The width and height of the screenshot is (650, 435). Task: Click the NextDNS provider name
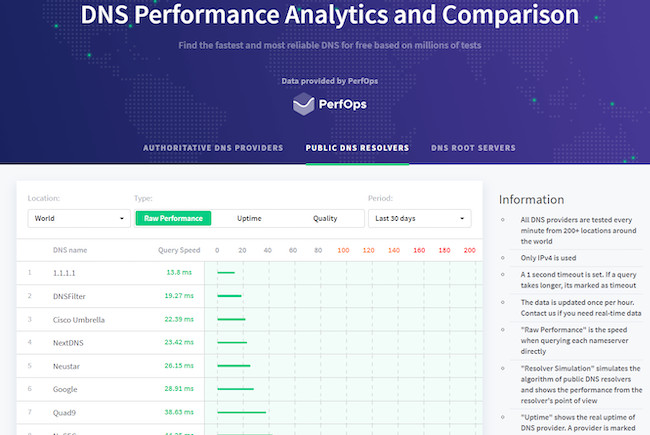click(x=70, y=343)
